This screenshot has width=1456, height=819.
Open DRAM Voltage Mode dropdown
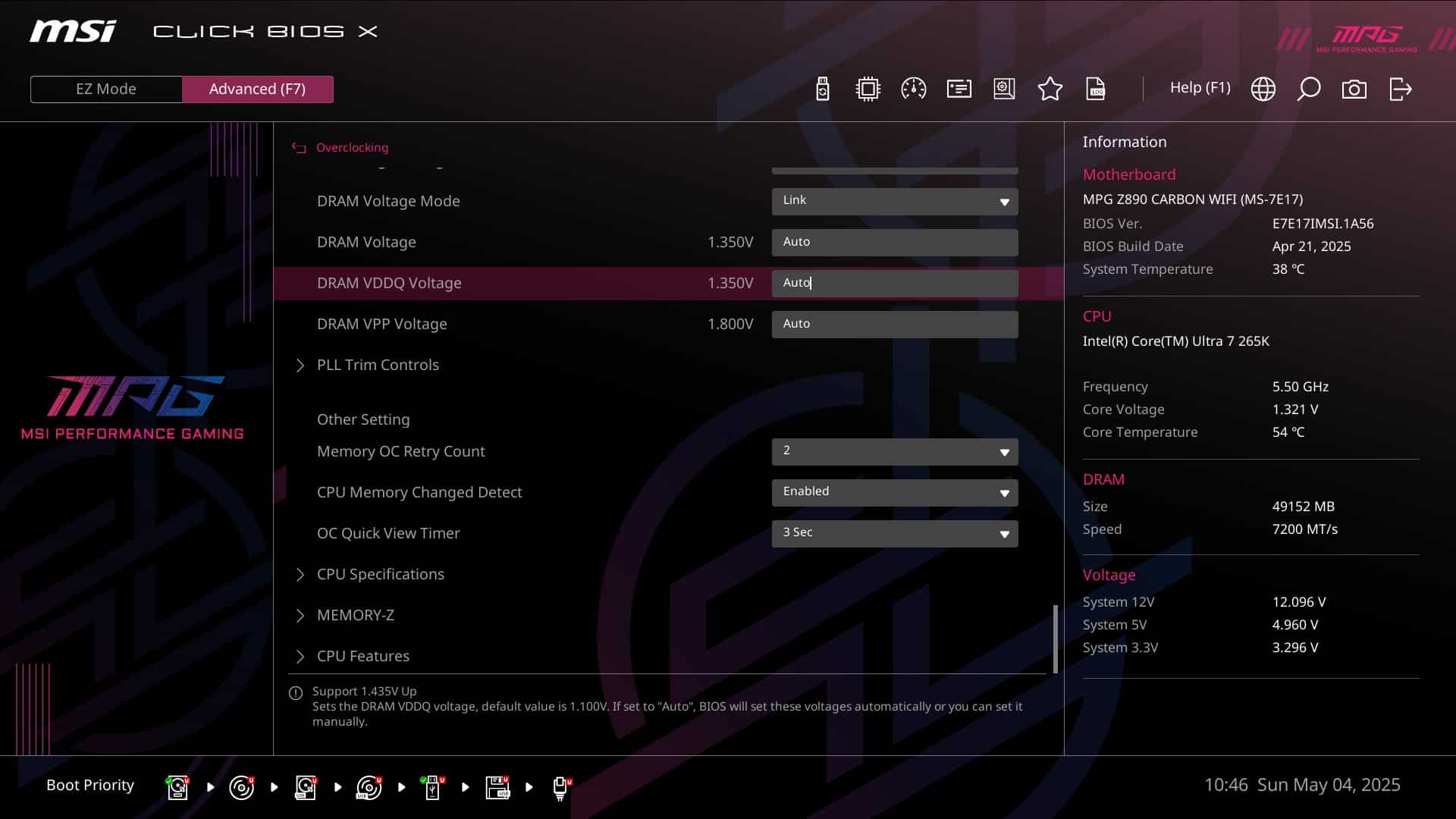[895, 201]
